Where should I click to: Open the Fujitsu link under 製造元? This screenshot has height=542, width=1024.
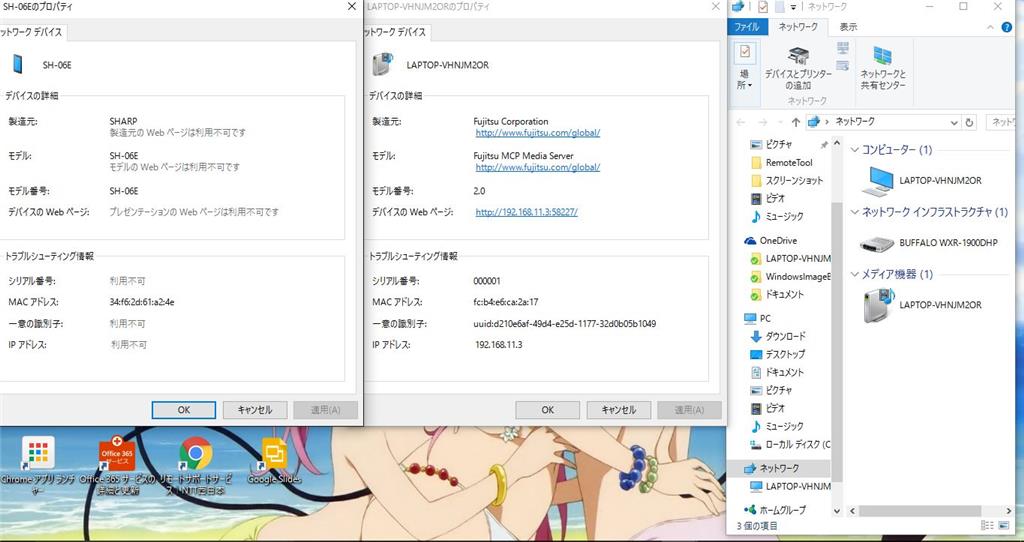[x=537, y=133]
